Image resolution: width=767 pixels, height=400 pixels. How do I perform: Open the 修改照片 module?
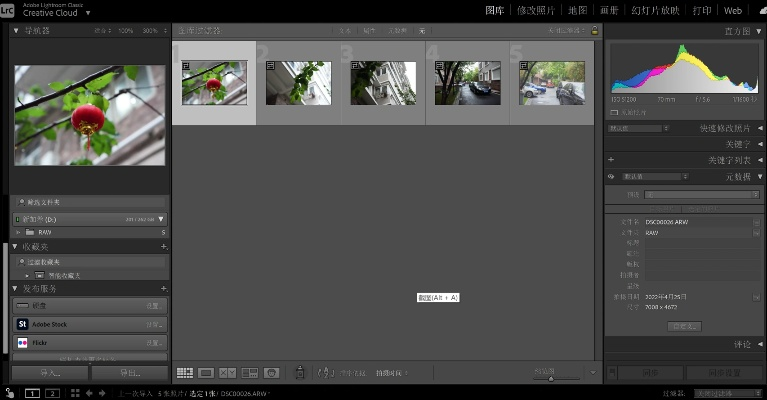(538, 10)
